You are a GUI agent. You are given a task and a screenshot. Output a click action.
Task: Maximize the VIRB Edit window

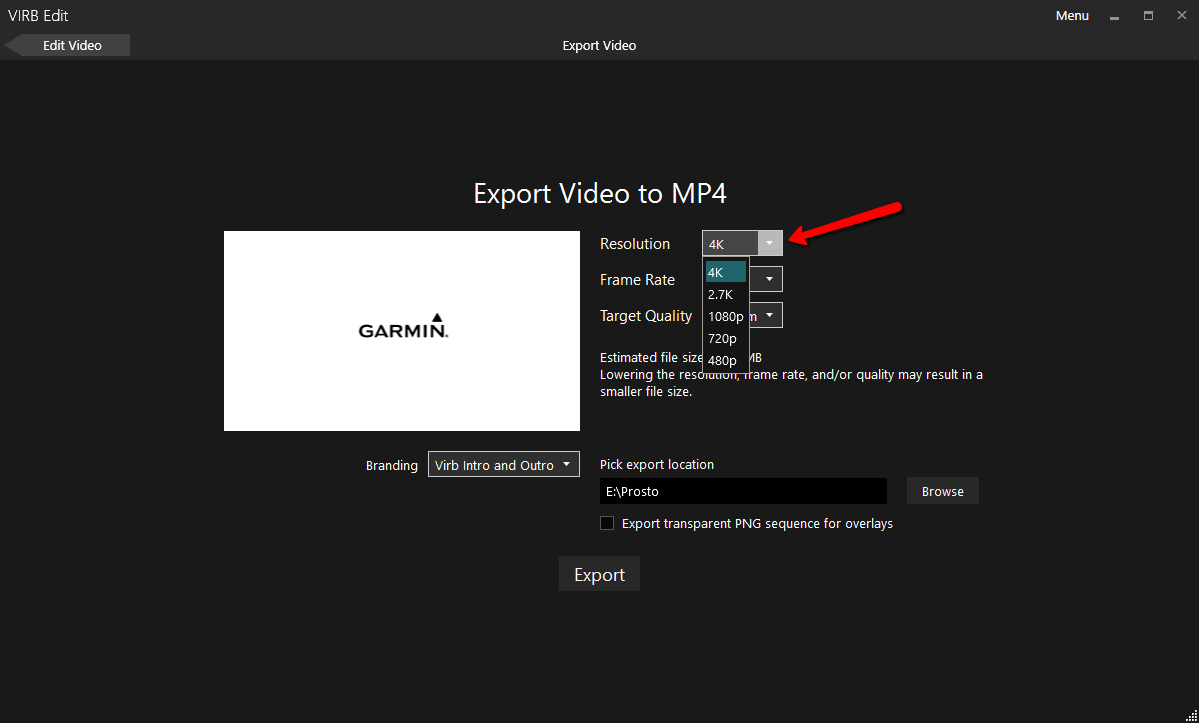coord(1148,16)
